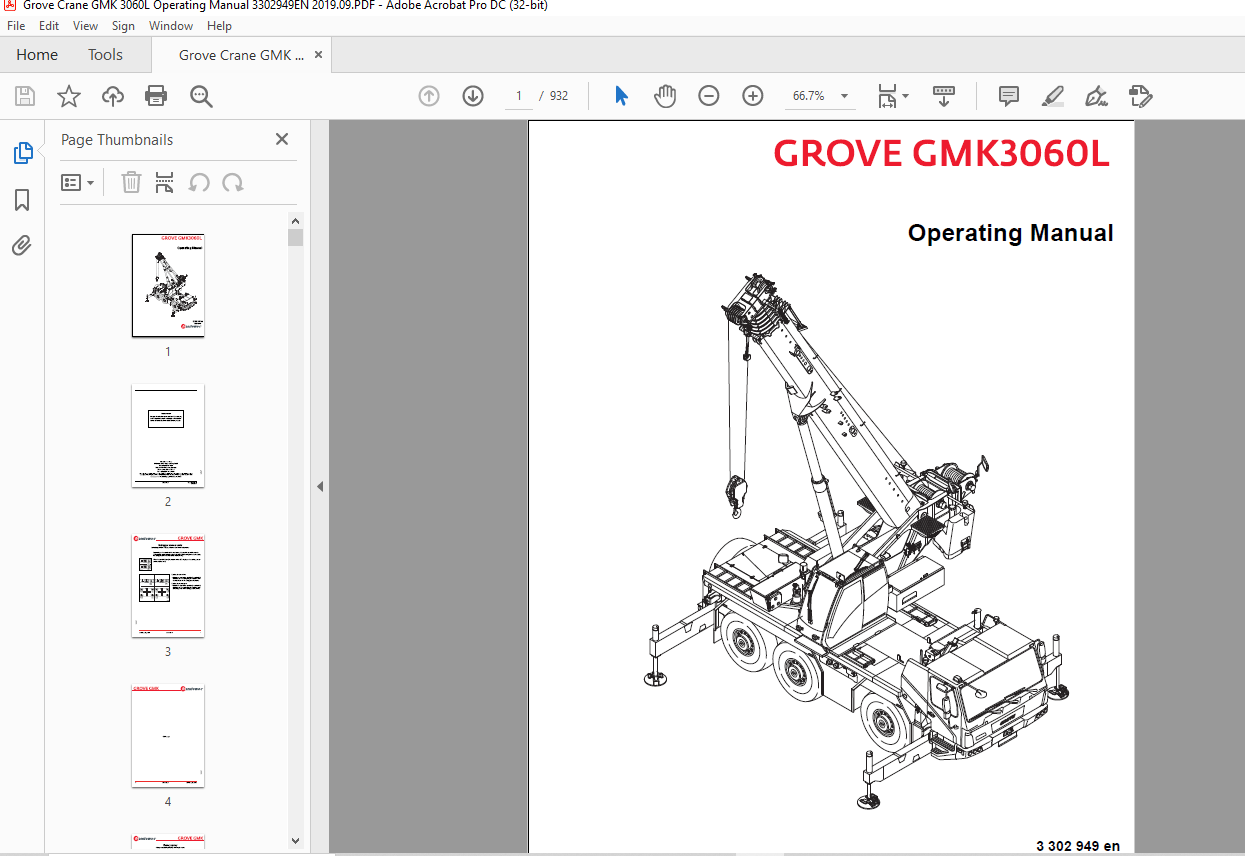The height and width of the screenshot is (856, 1245).
Task: Go to next page arrow
Action: [473, 96]
